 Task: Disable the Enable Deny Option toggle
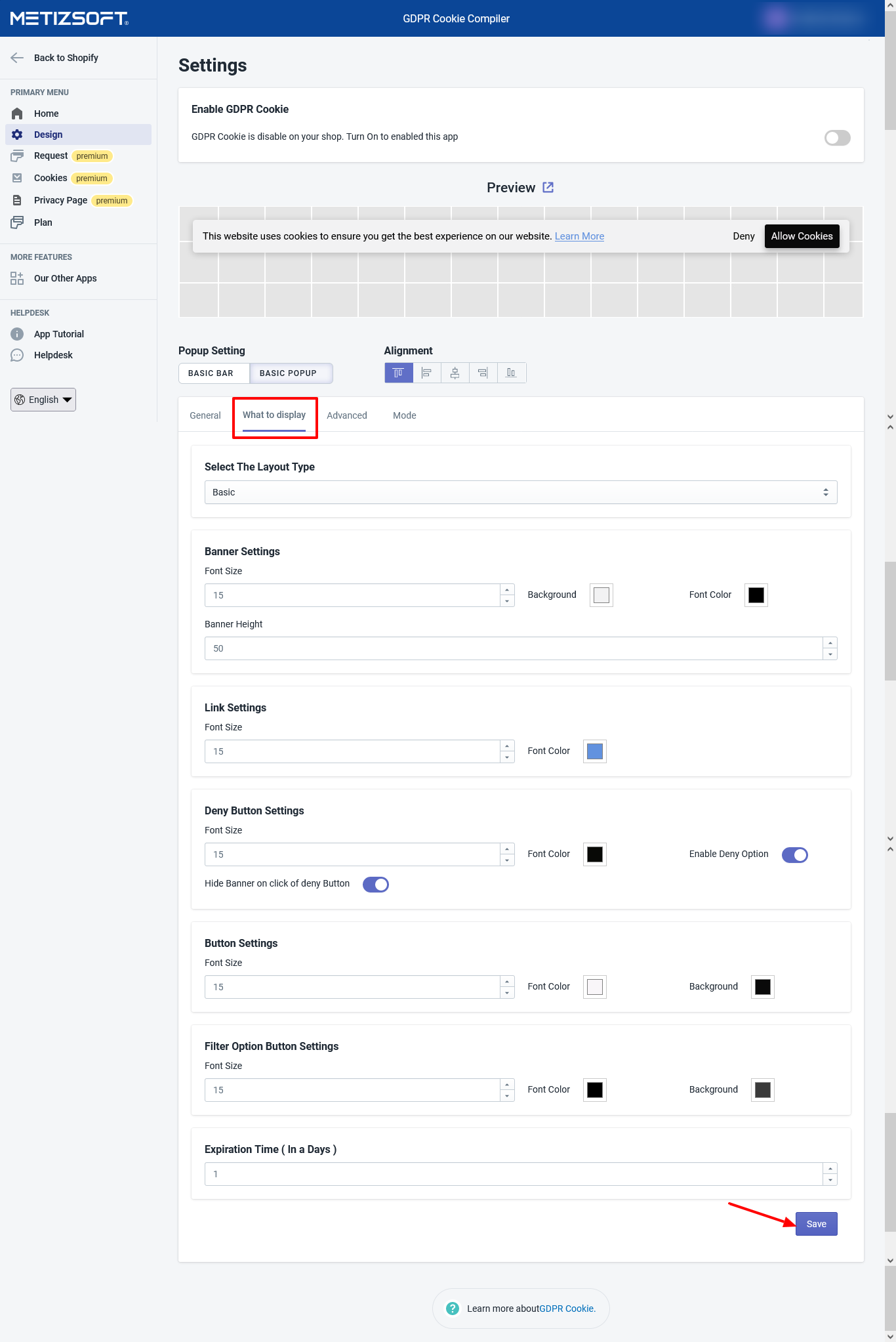click(x=794, y=855)
